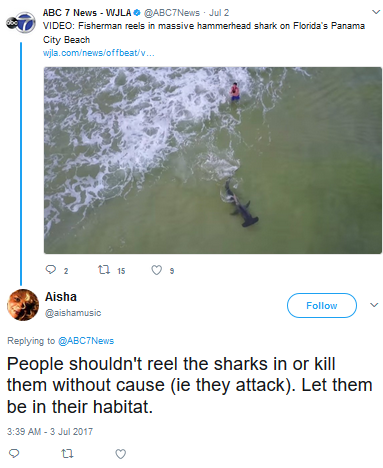Screen dimensions: 383x468
Task: Click the ABC 7 News profile avatar
Action: 21,23
